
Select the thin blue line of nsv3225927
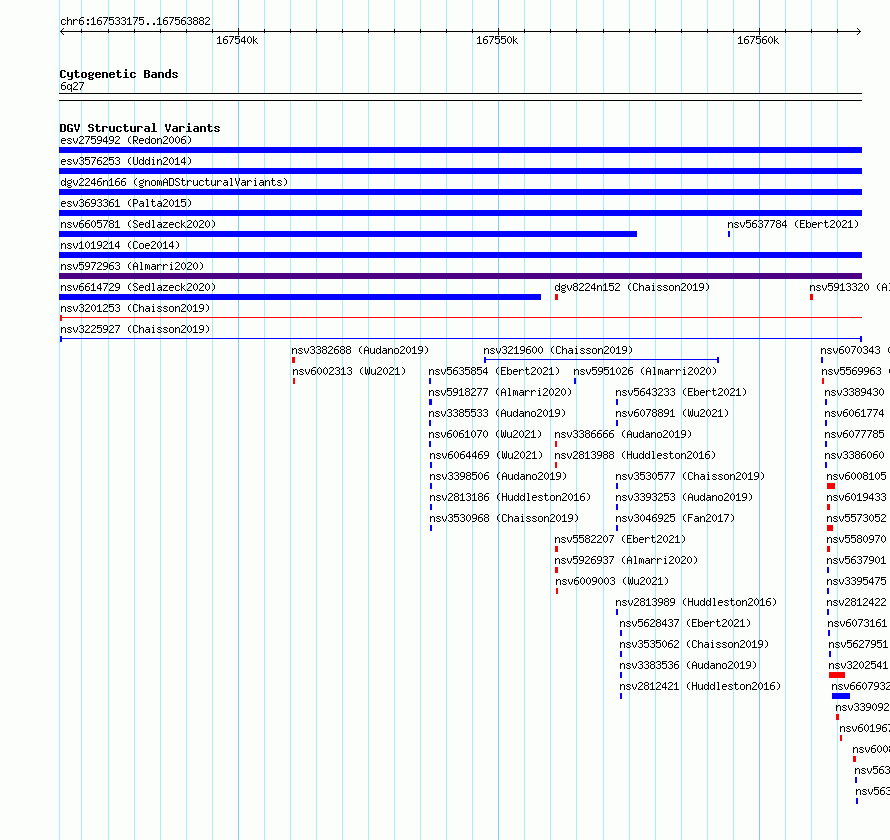click(x=460, y=339)
